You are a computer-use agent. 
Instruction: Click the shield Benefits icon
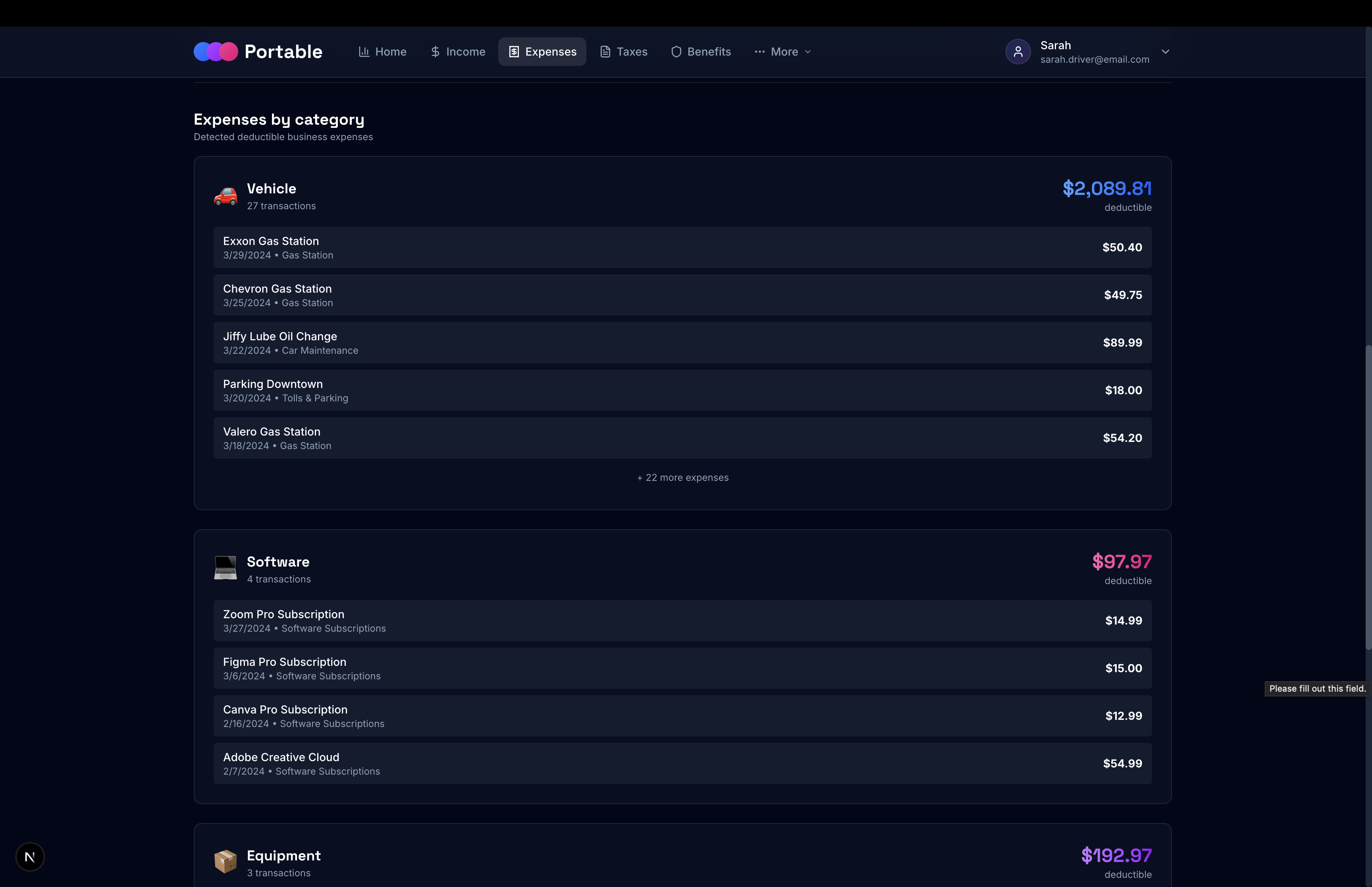[676, 52]
